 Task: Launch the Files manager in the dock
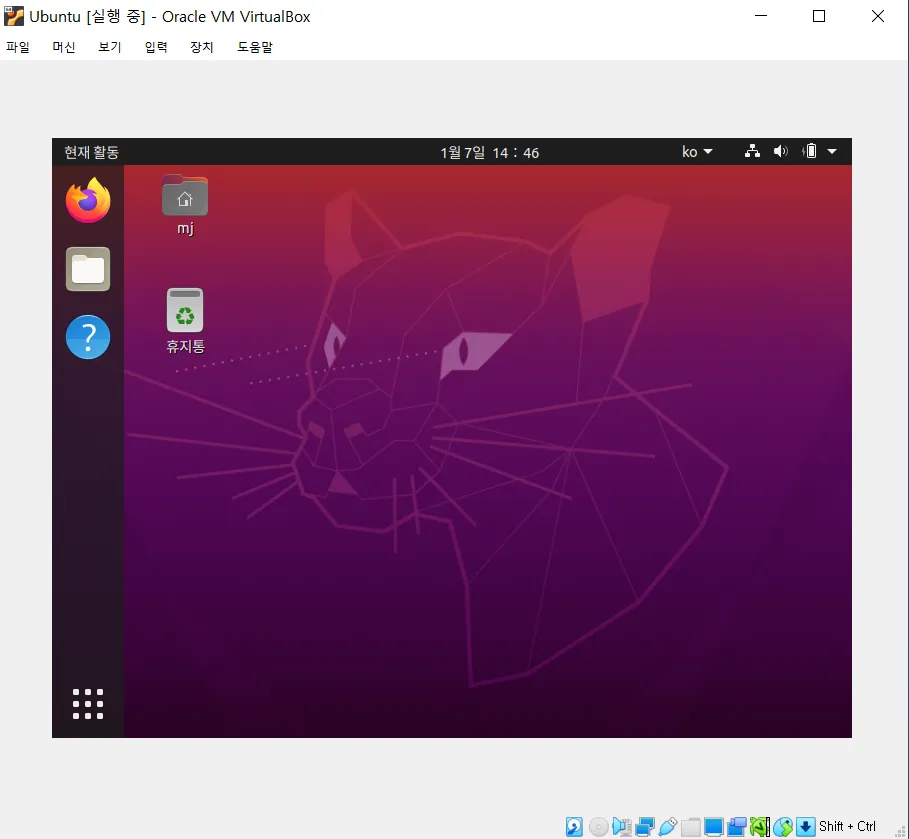point(88,269)
